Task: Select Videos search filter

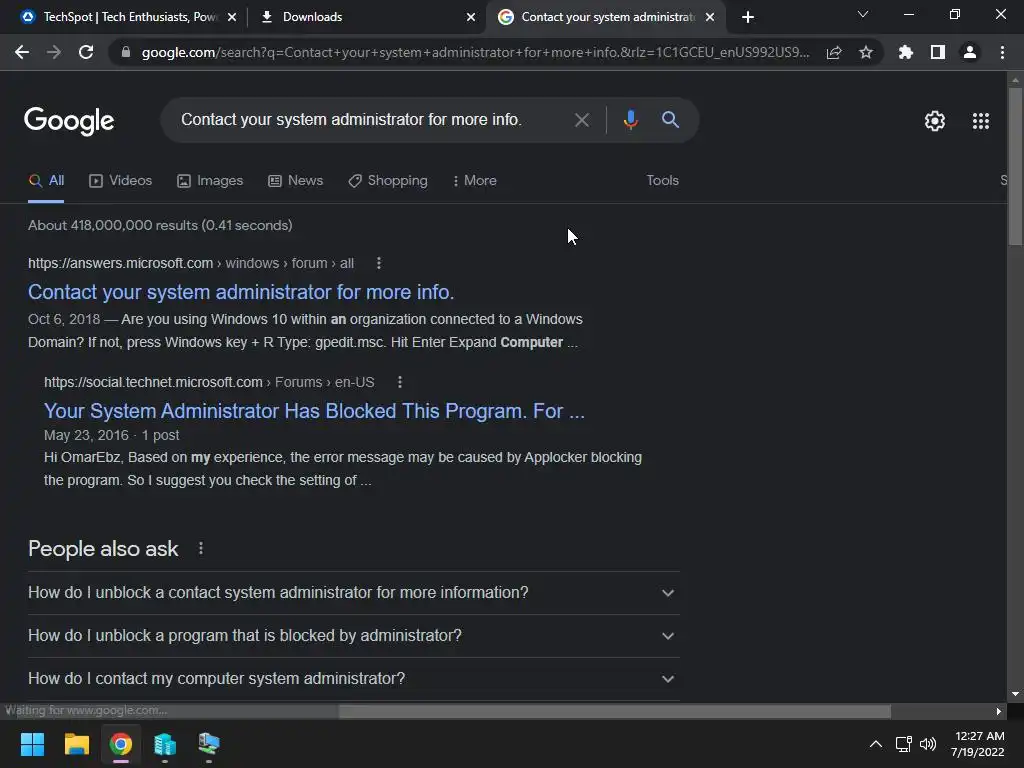Action: (120, 181)
